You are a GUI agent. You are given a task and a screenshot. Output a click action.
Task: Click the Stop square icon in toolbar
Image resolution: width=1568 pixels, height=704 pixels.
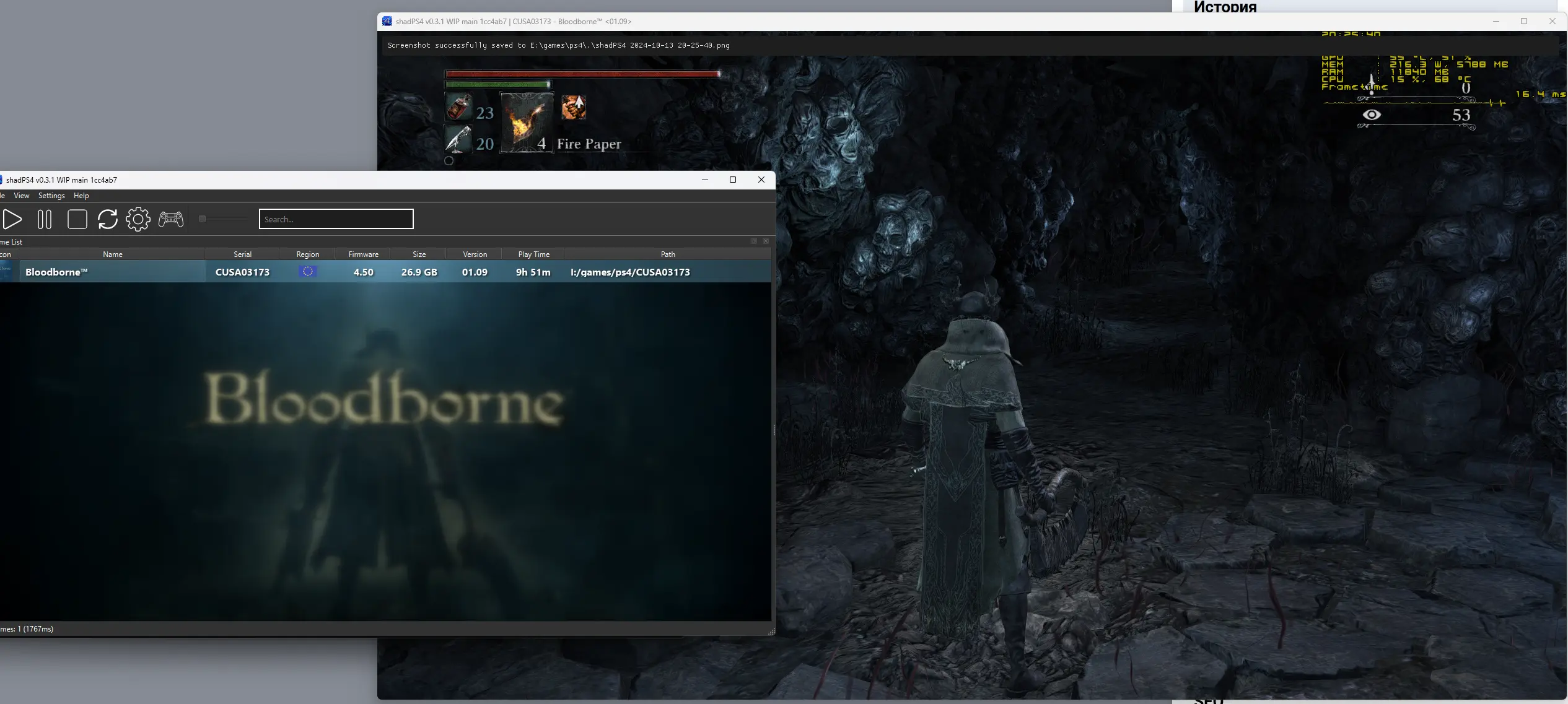(77, 219)
